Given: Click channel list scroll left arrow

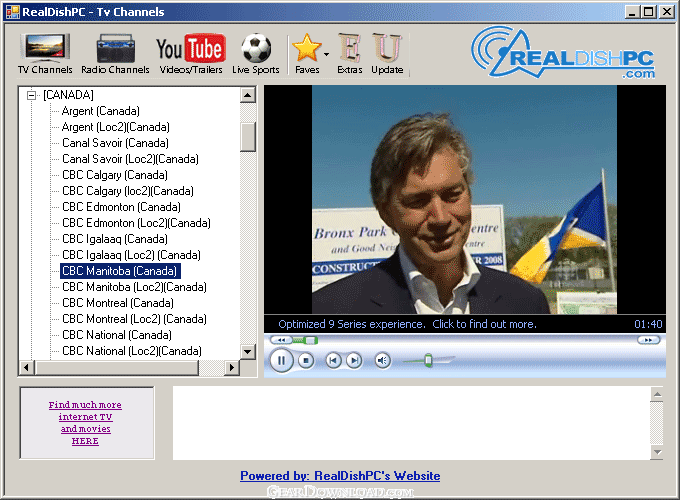Looking at the screenshot, I should [x=26, y=368].
